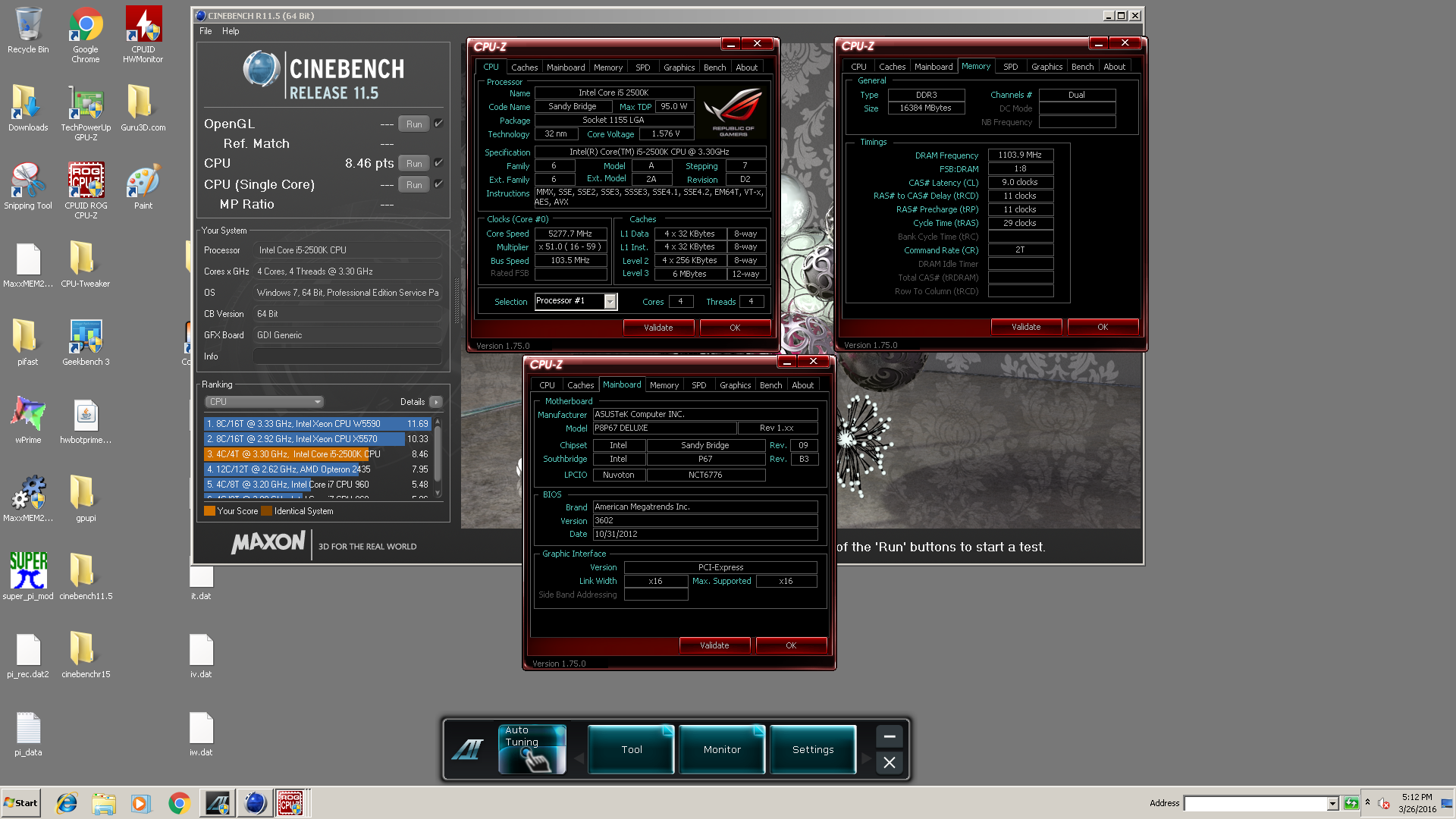This screenshot has height=819, width=1456.
Task: Open Internet Explorer from the taskbar
Action: [x=67, y=803]
